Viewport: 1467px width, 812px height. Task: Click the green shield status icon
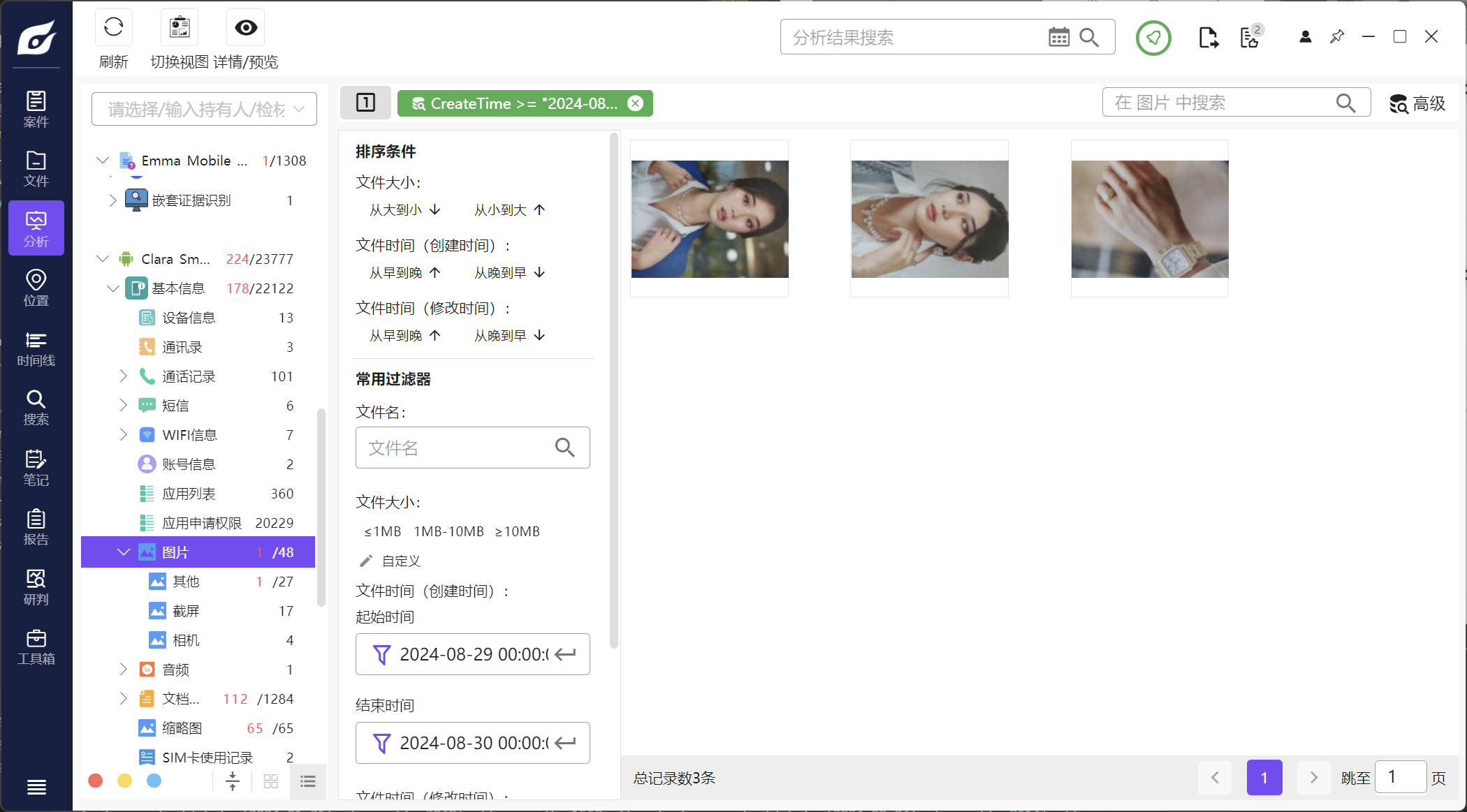(1153, 38)
